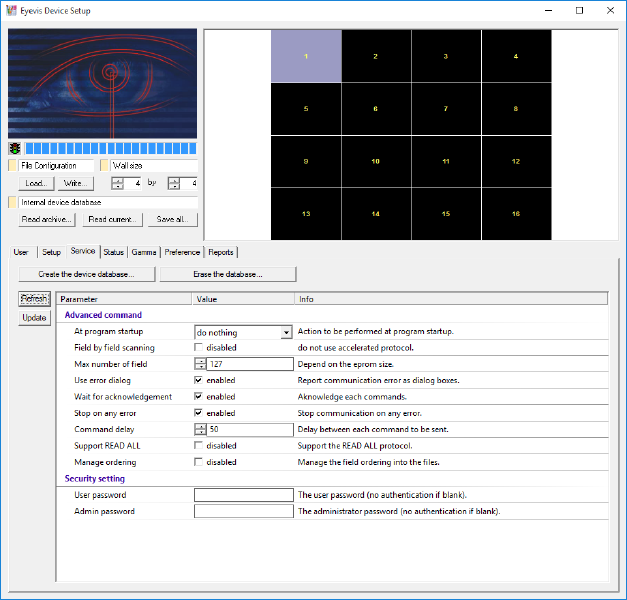Click the Command delay value 50
The width and height of the screenshot is (627, 600).
[x=250, y=429]
